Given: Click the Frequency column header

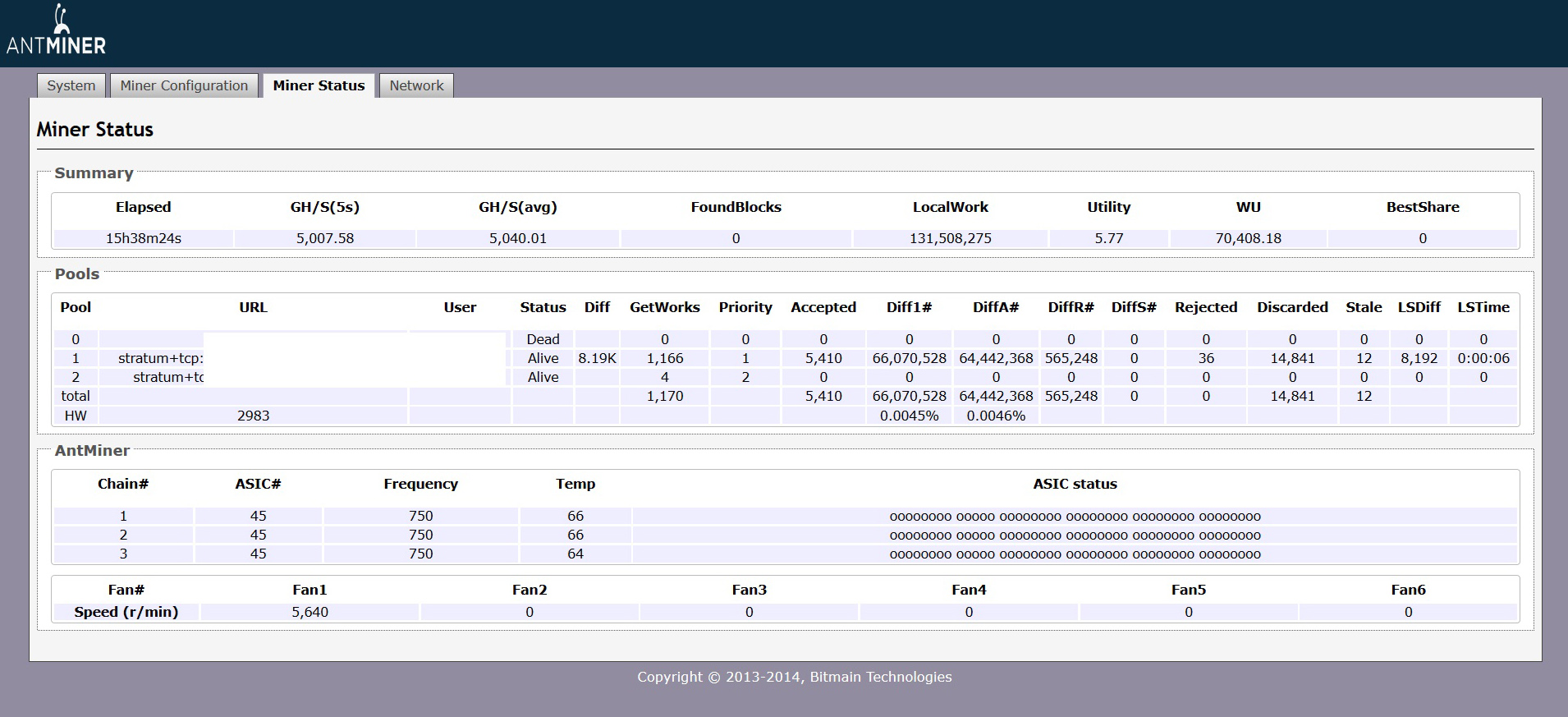Looking at the screenshot, I should pos(420,484).
